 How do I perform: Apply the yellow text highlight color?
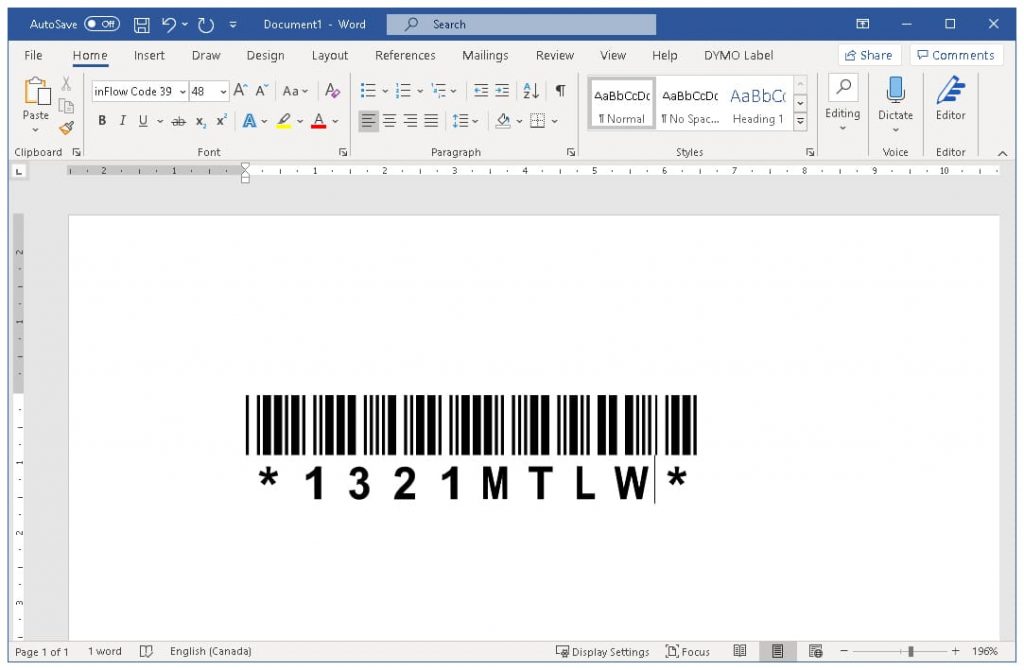pos(283,121)
